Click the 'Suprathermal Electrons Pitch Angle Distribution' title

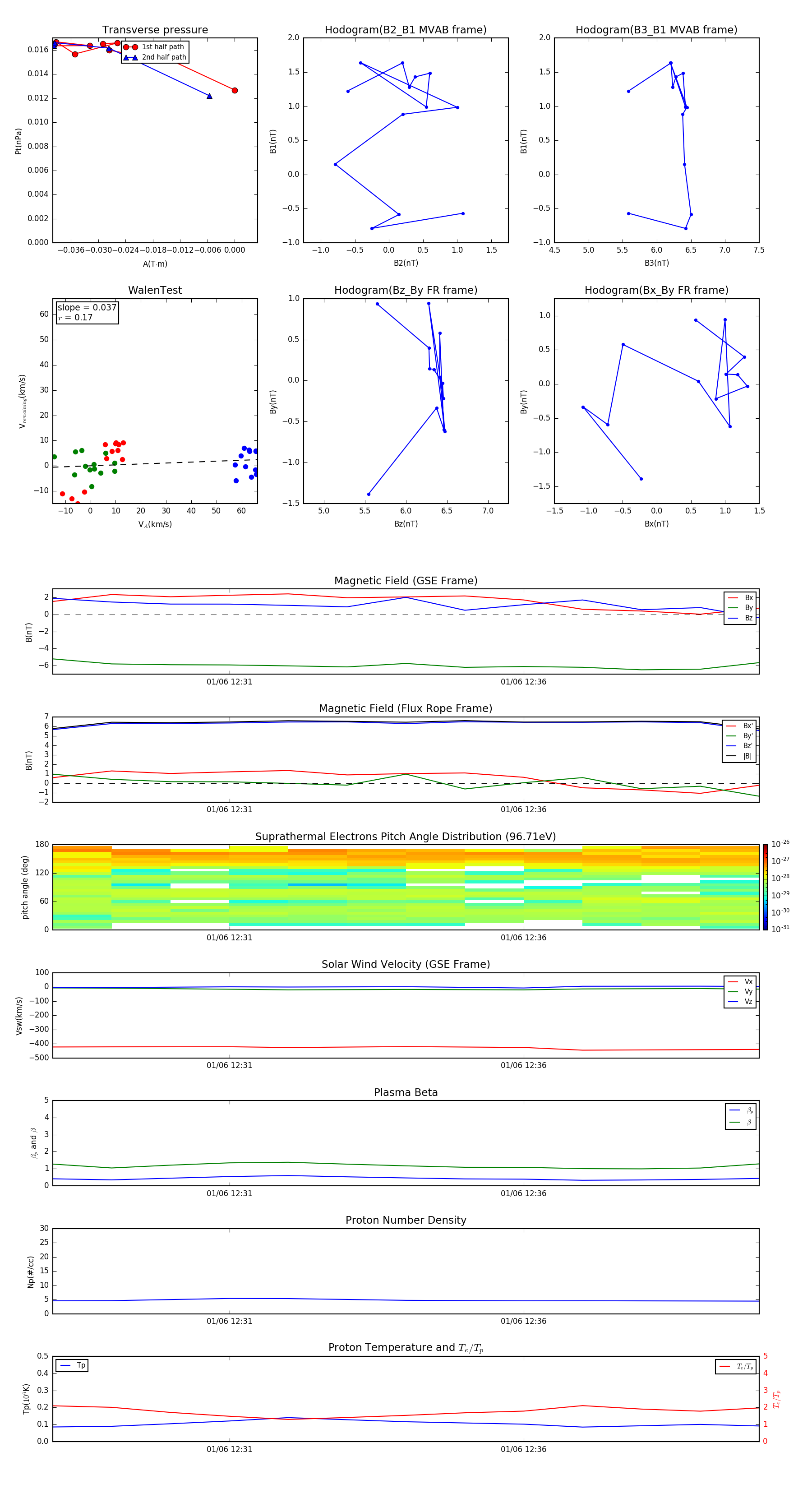click(x=406, y=837)
